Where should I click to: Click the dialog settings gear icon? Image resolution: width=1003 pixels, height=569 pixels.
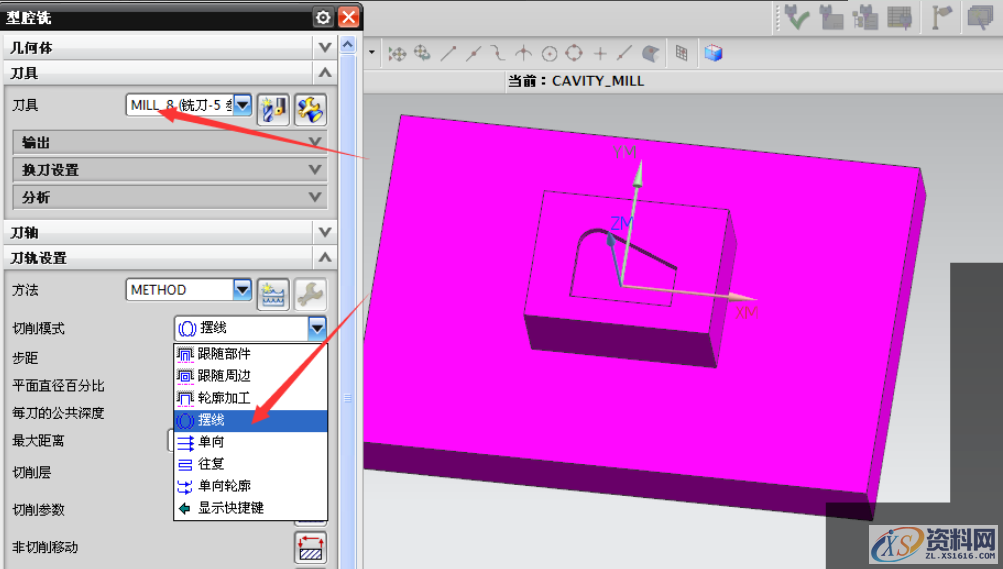(x=323, y=17)
